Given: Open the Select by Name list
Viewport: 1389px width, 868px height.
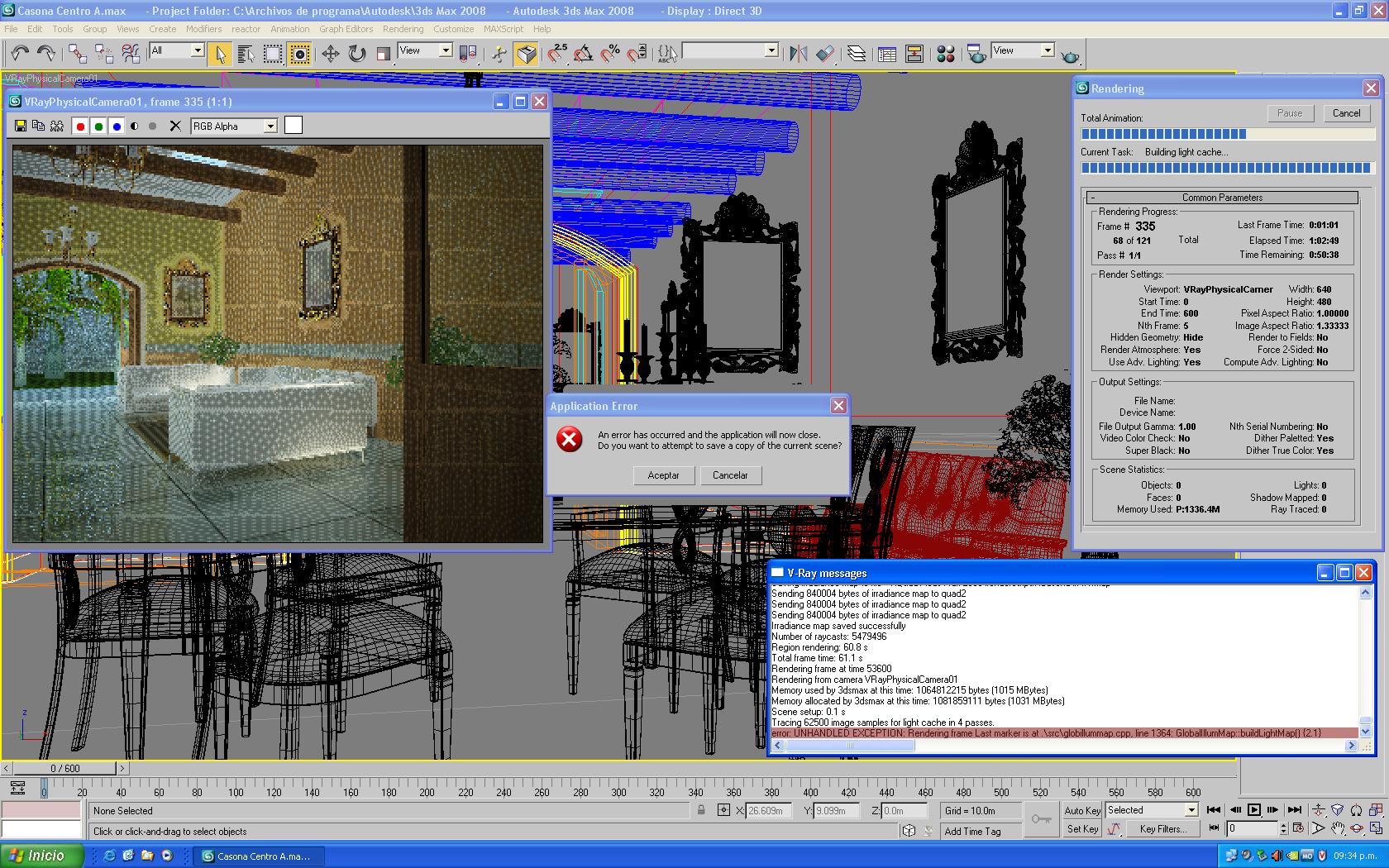Looking at the screenshot, I should pos(246,54).
